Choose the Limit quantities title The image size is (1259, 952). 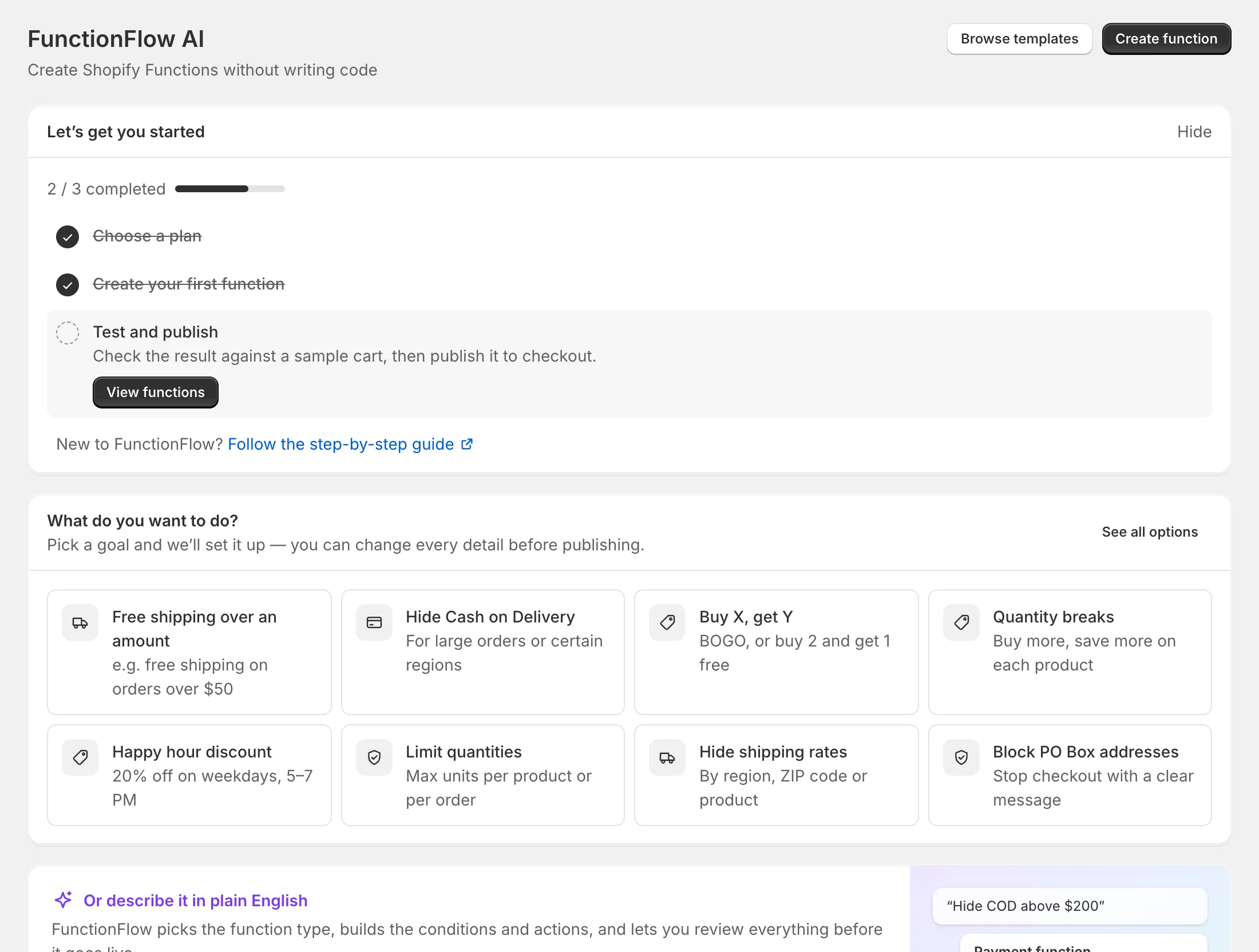[464, 752]
